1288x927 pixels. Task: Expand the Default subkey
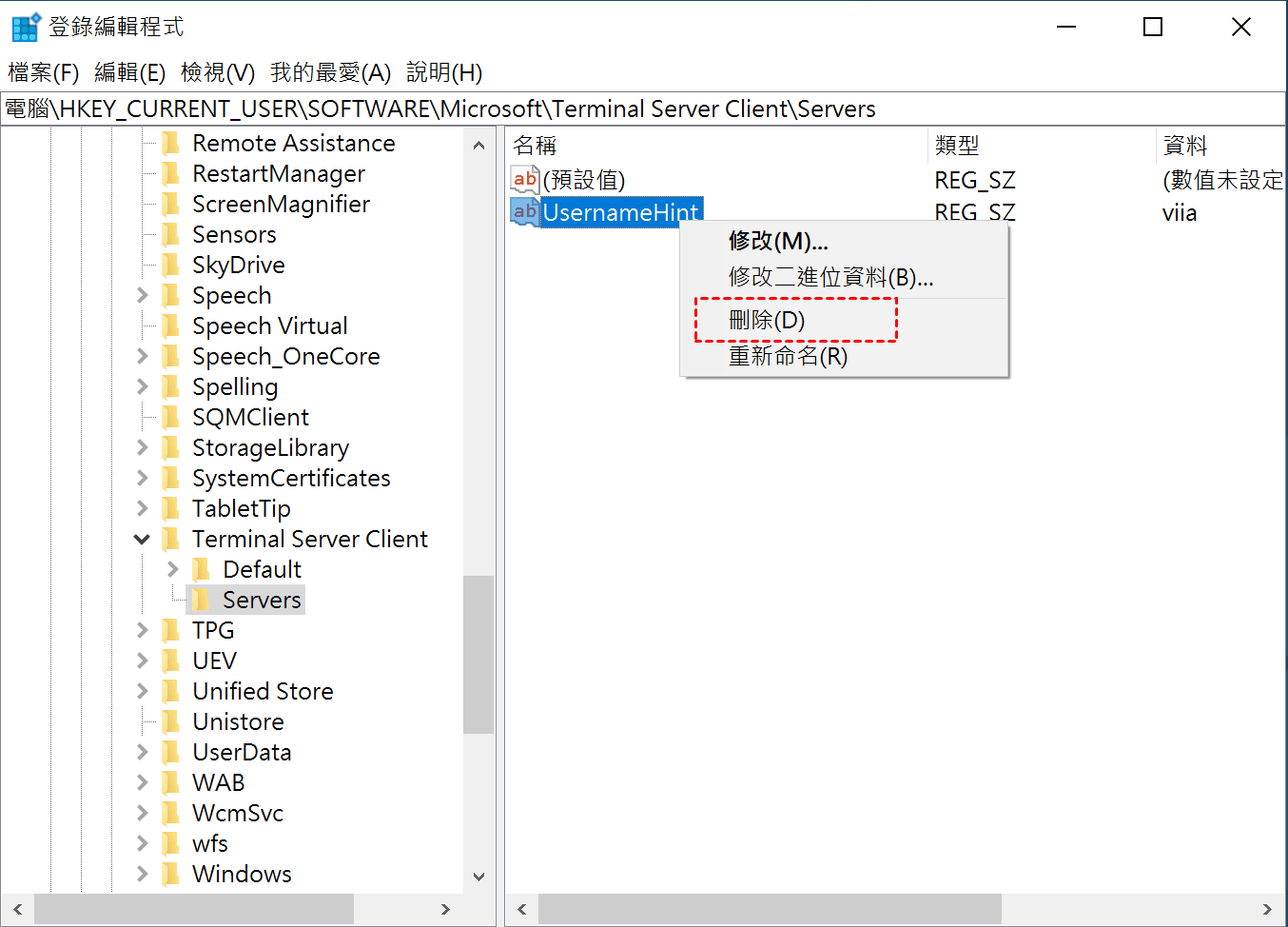coord(173,569)
